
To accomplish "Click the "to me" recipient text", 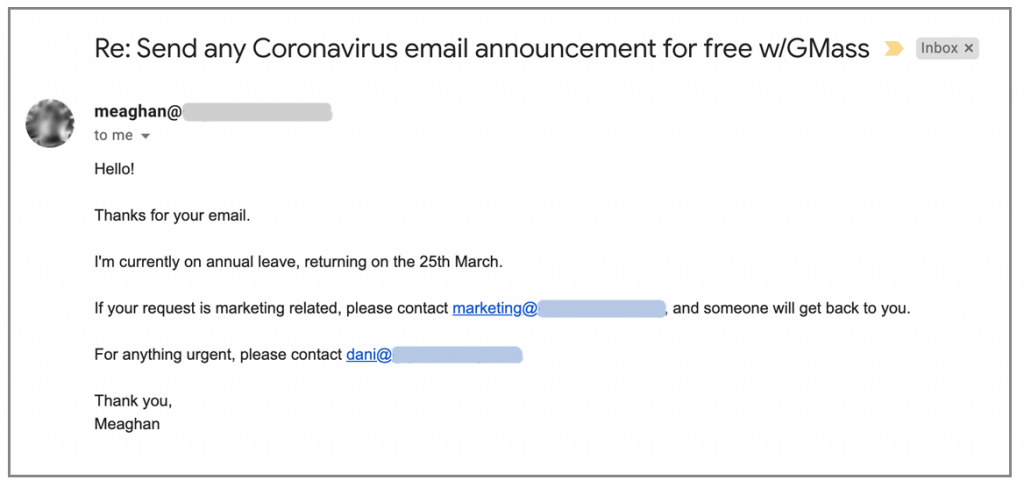I will (113, 136).
